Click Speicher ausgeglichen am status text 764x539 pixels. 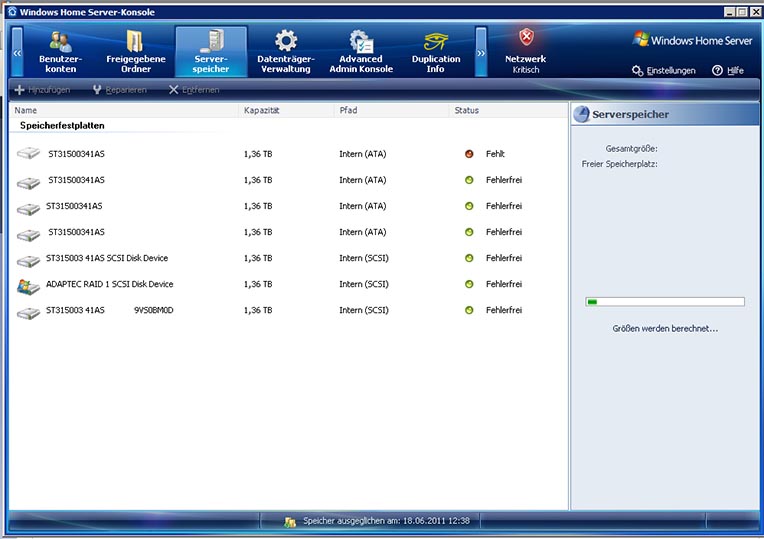tap(386, 521)
